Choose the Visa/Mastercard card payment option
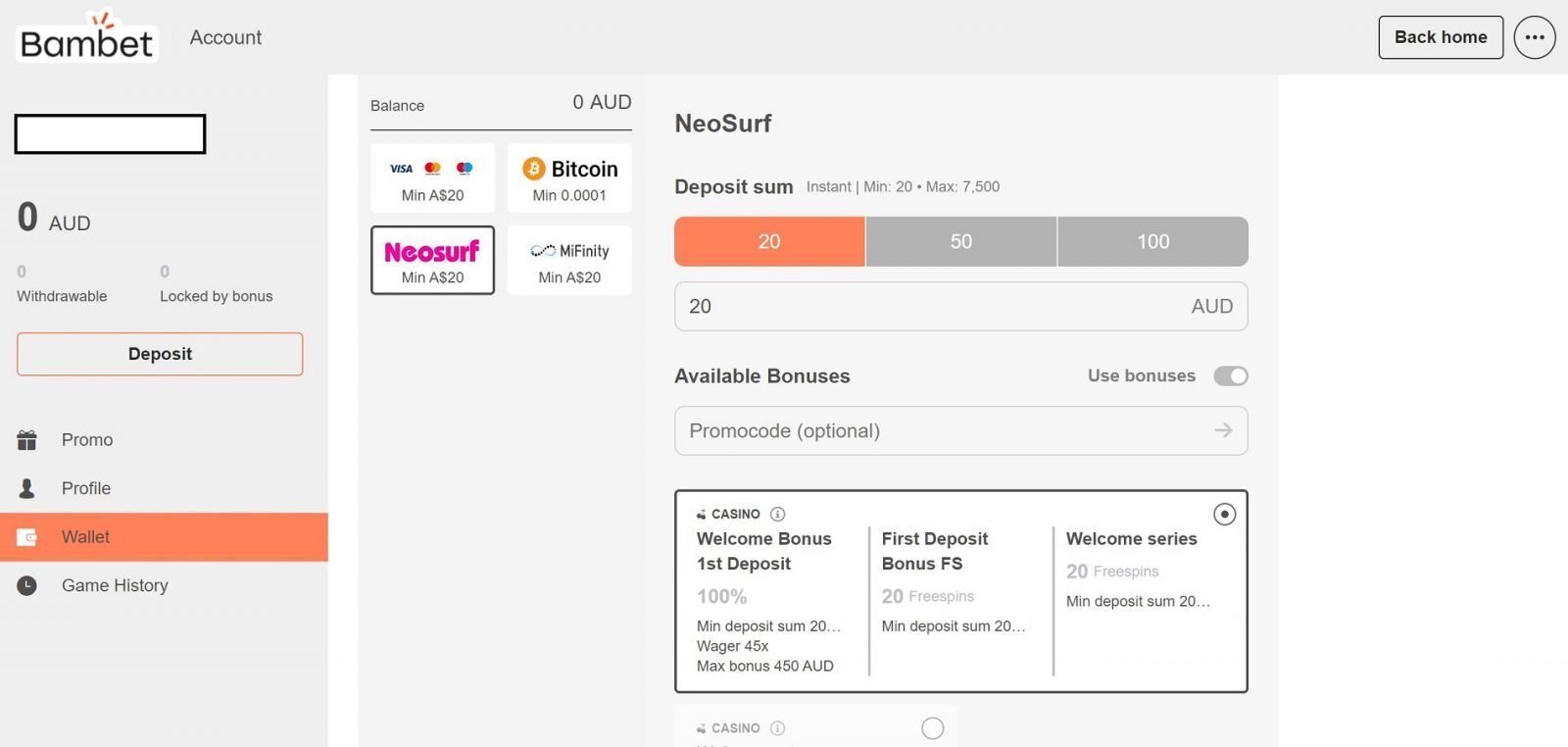Viewport: 1568px width, 747px height. (432, 178)
